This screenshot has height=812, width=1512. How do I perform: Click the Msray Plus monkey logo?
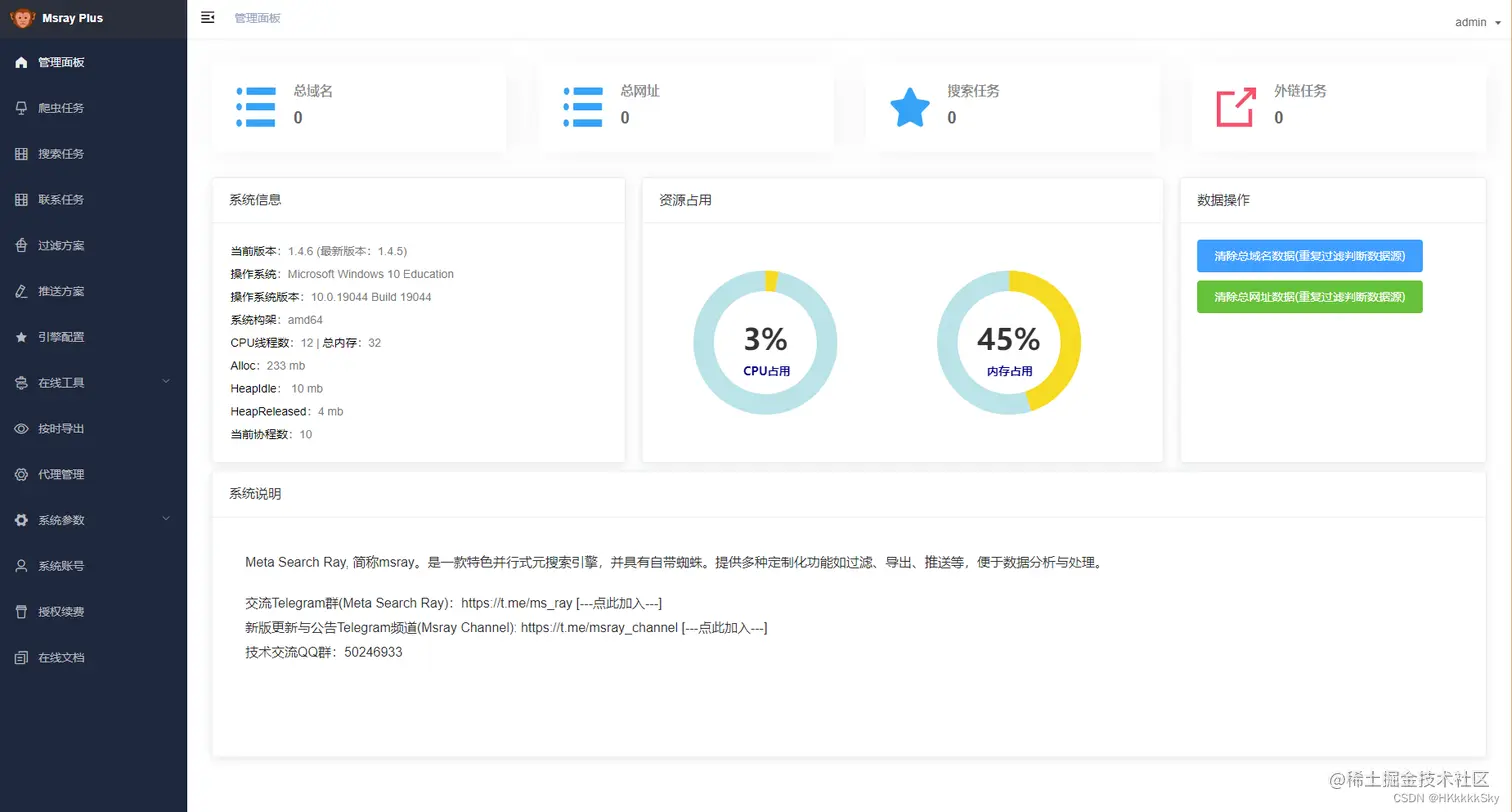[x=21, y=17]
